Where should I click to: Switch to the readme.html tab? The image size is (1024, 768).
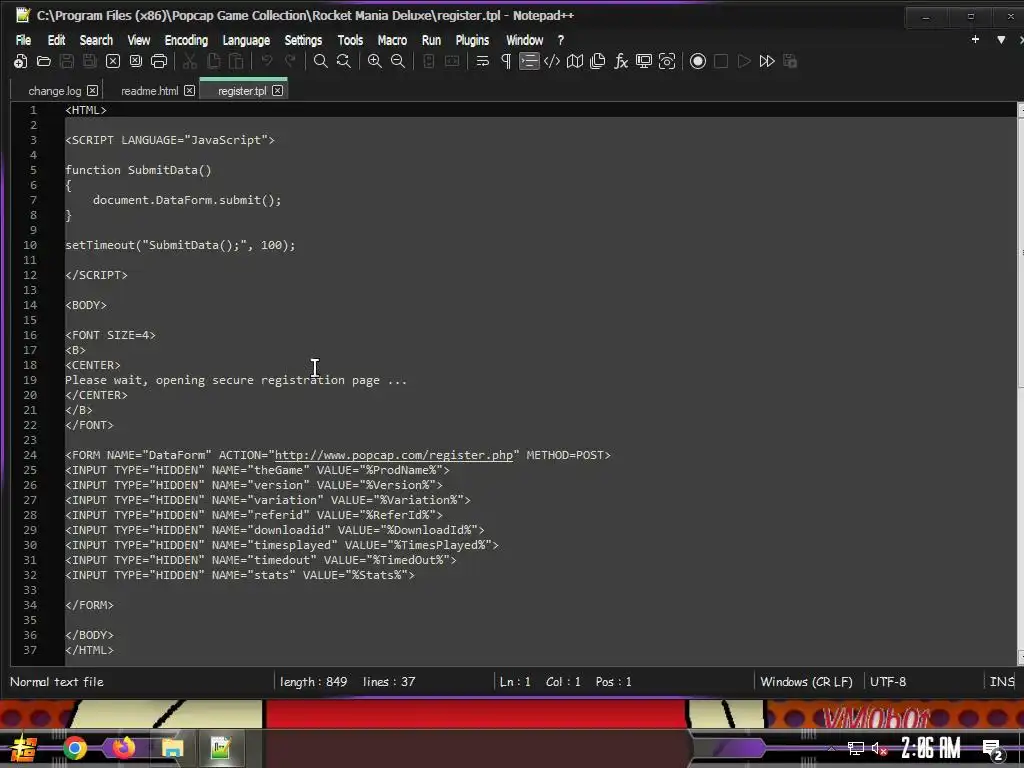(x=150, y=91)
